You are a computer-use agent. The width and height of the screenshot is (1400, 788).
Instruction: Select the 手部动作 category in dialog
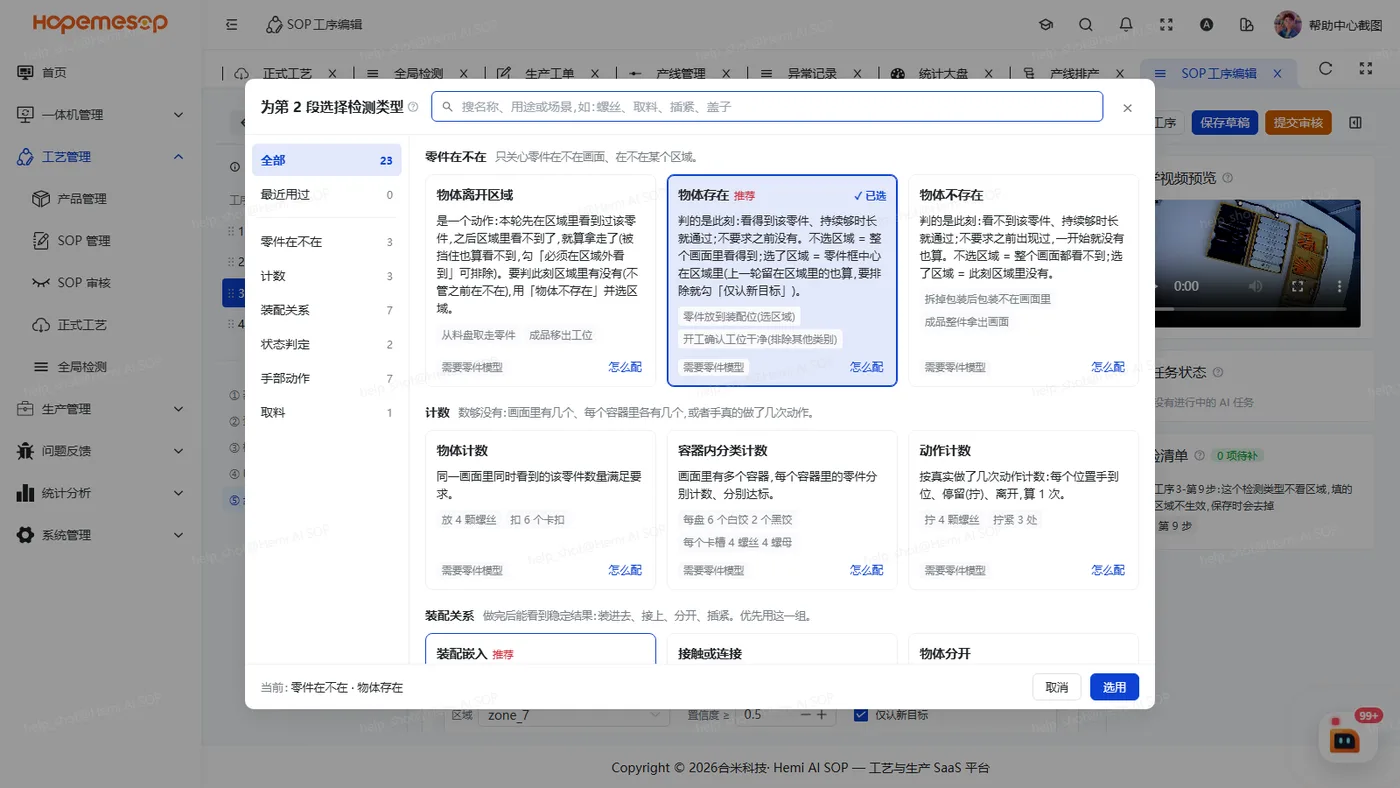click(327, 378)
